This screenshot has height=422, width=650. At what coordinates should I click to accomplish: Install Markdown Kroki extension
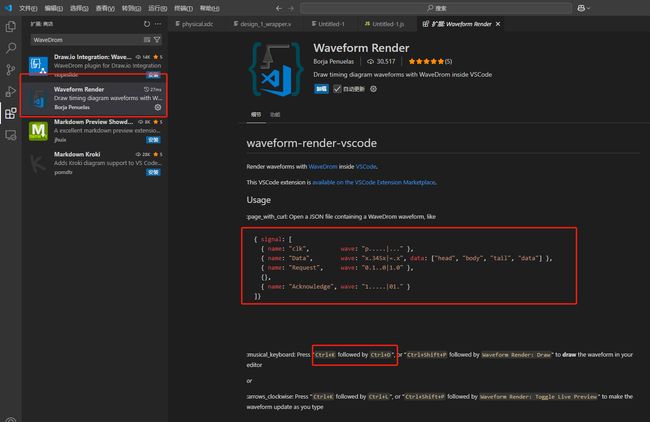click(153, 172)
